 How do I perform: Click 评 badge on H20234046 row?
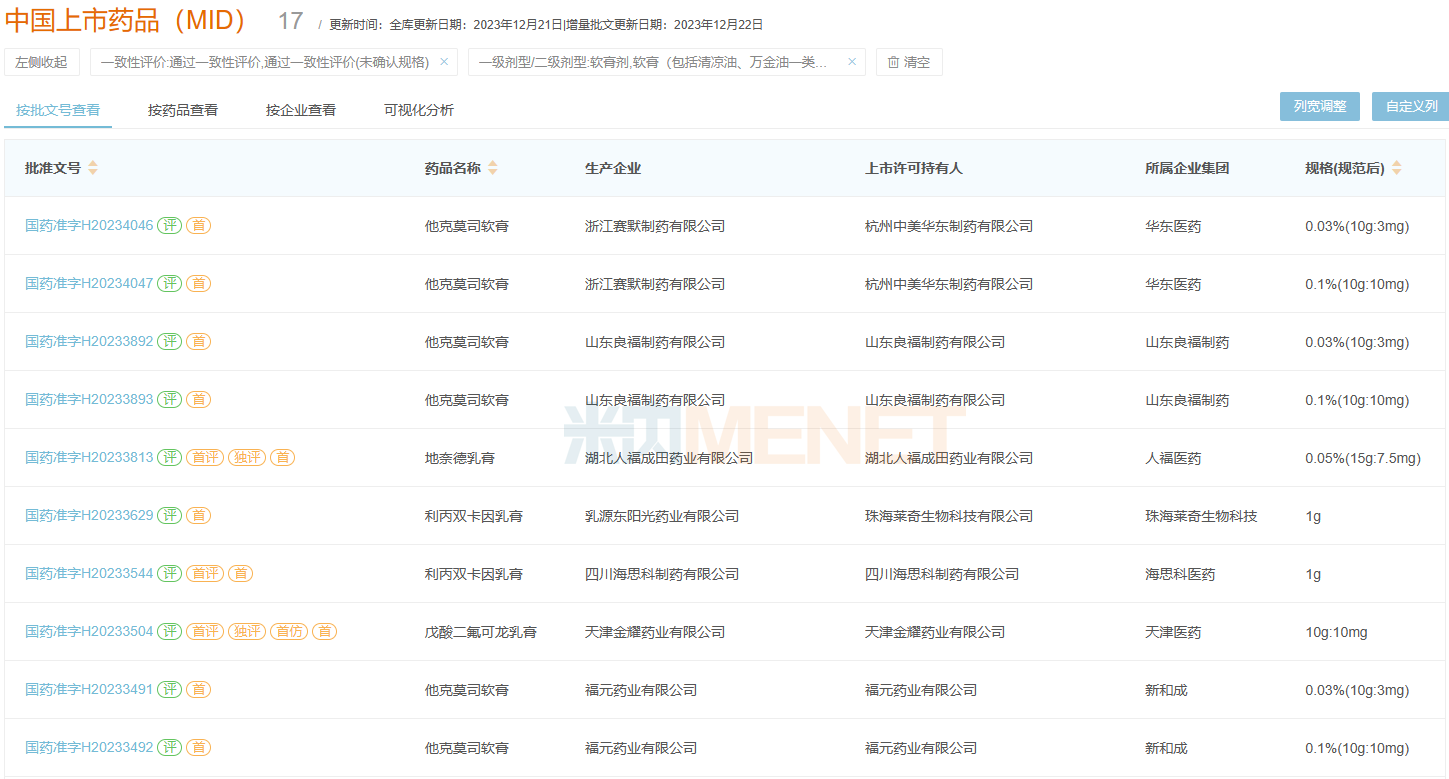point(170,226)
